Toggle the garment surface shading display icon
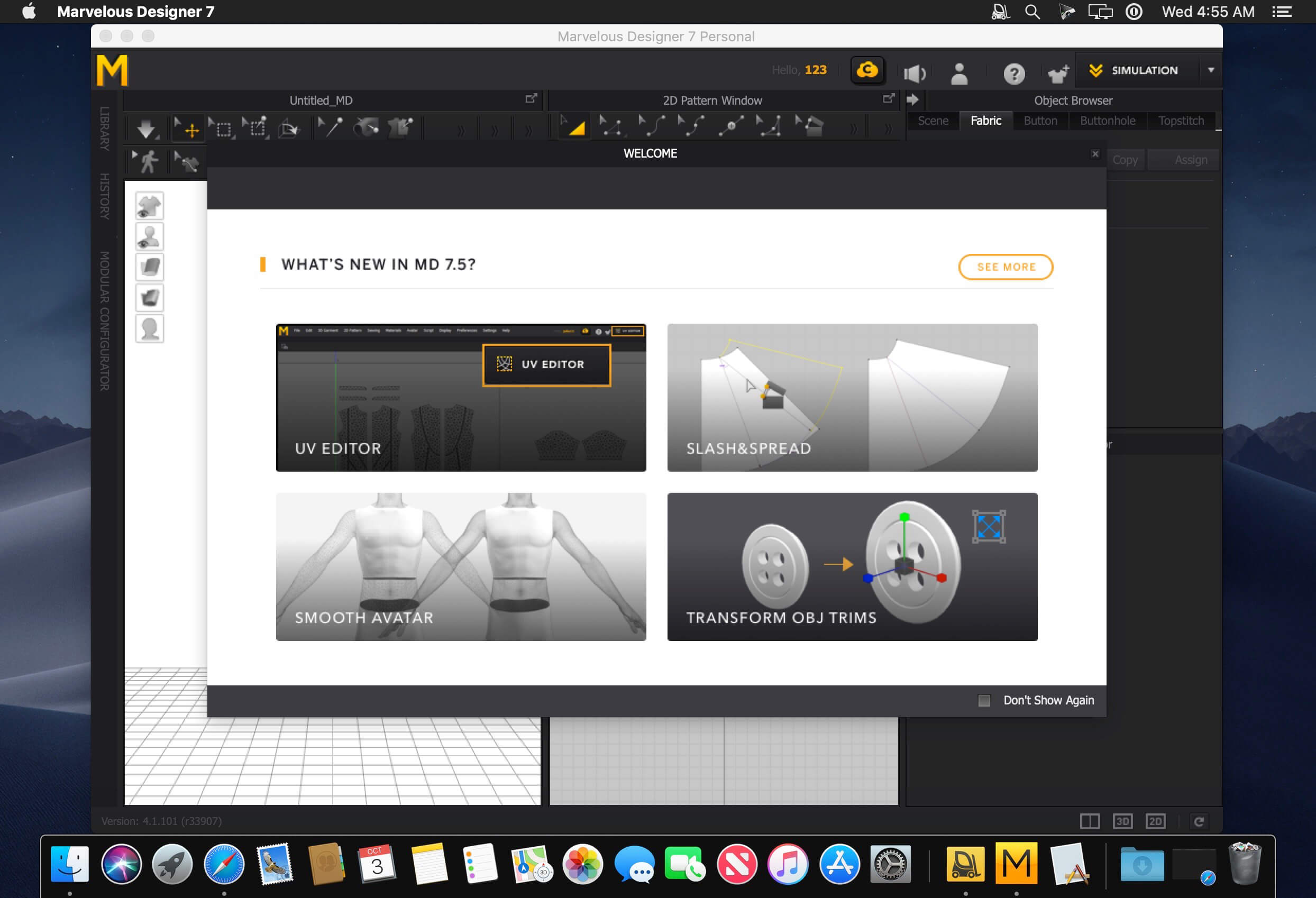This screenshot has width=1316, height=898. [x=150, y=267]
